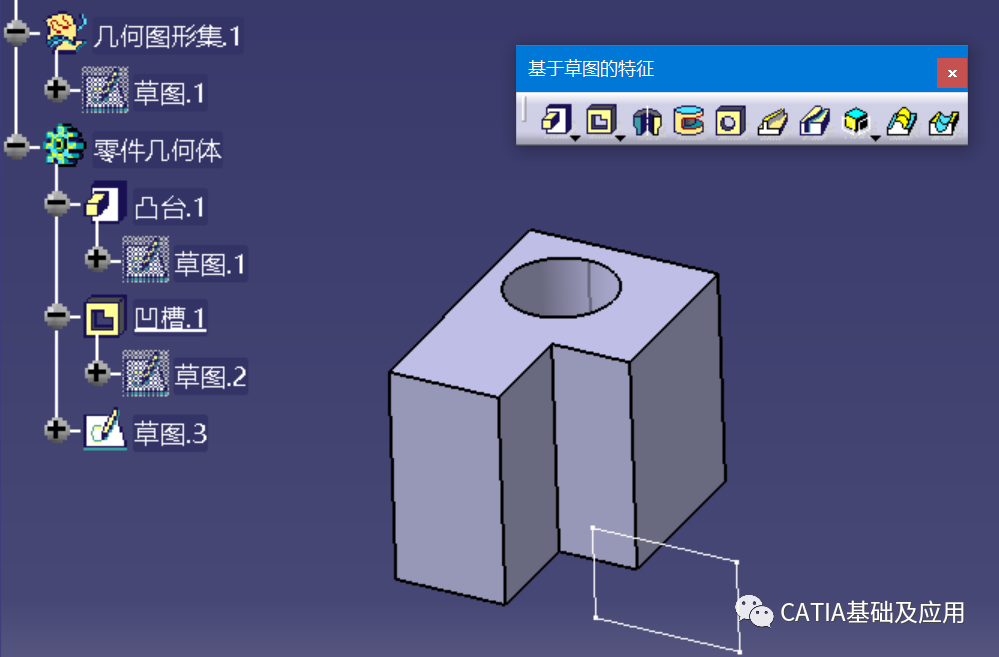Expand the 草图.2 node
Image resolution: width=999 pixels, height=657 pixels.
tap(97, 372)
